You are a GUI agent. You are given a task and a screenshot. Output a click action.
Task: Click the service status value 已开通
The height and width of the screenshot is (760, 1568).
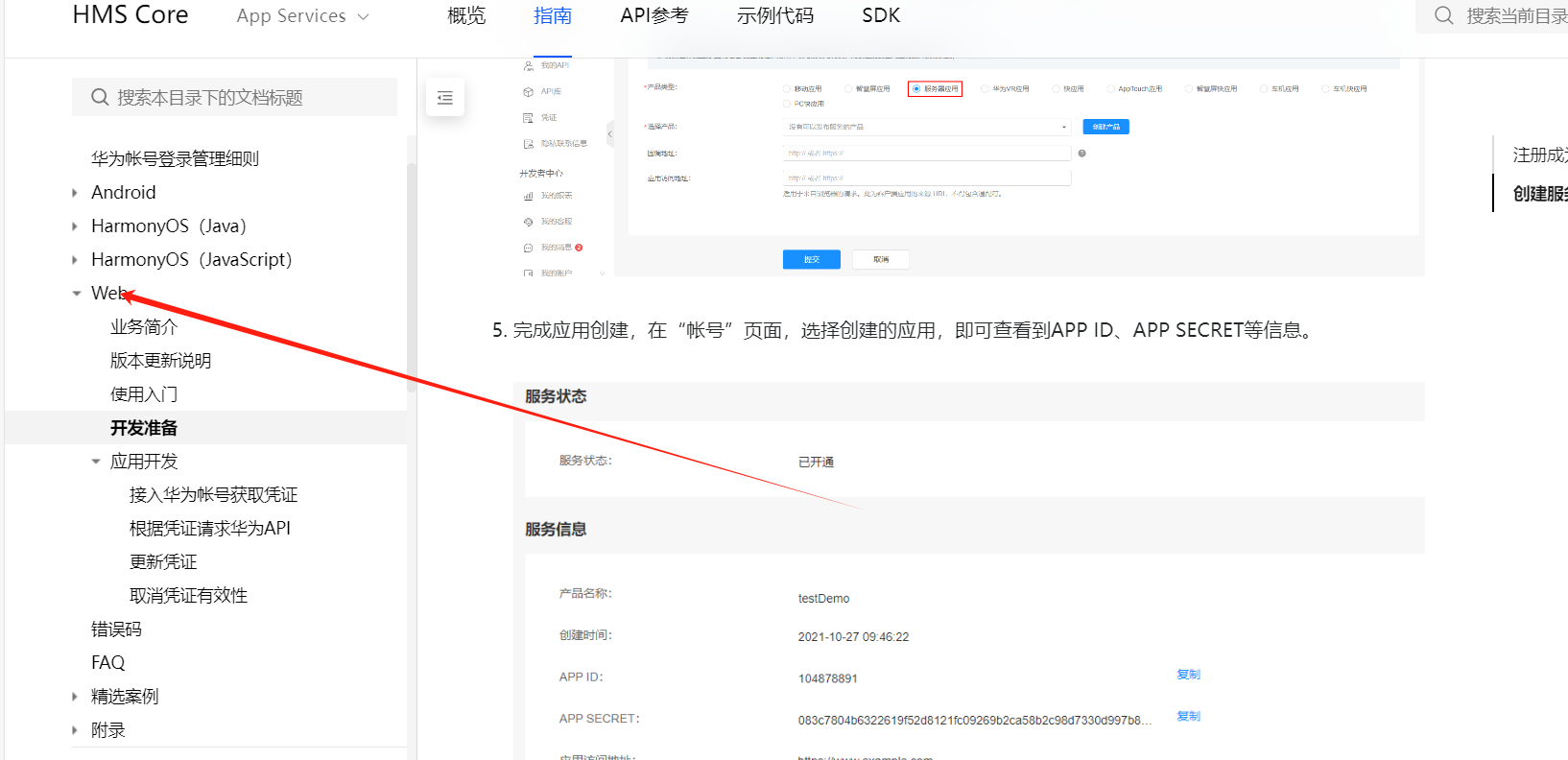(x=816, y=462)
